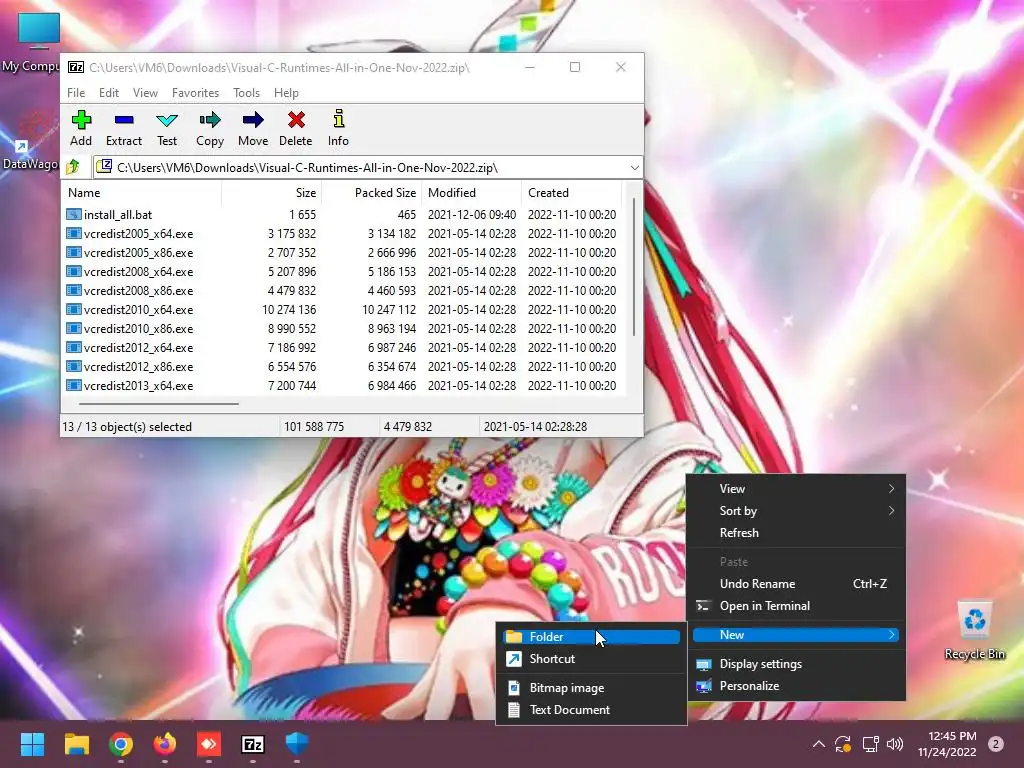
Task: Choose Refresh in the desktop context menu
Action: (x=796, y=533)
